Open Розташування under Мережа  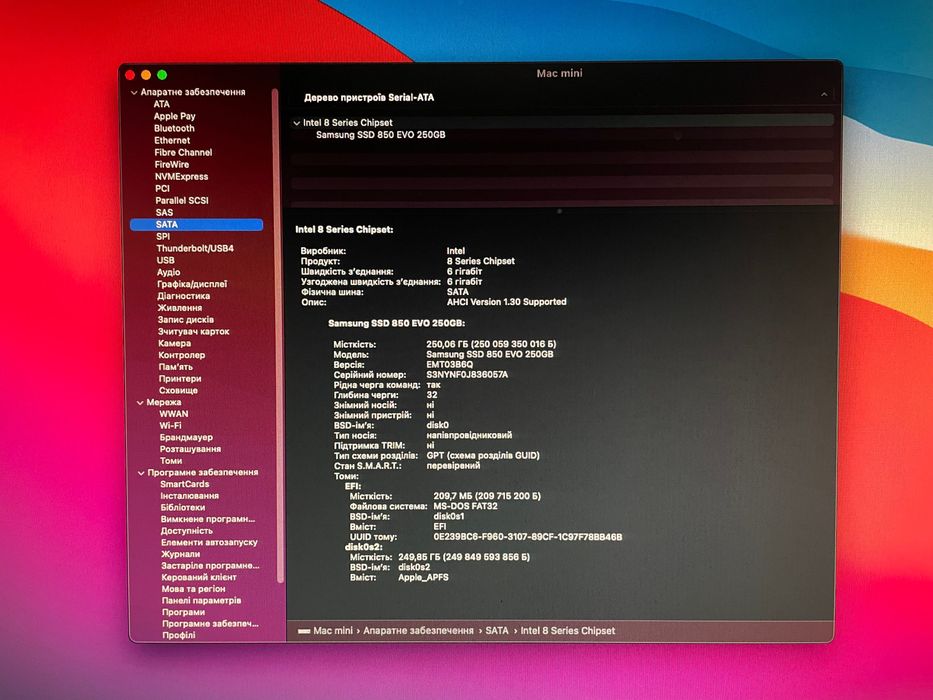(190, 449)
